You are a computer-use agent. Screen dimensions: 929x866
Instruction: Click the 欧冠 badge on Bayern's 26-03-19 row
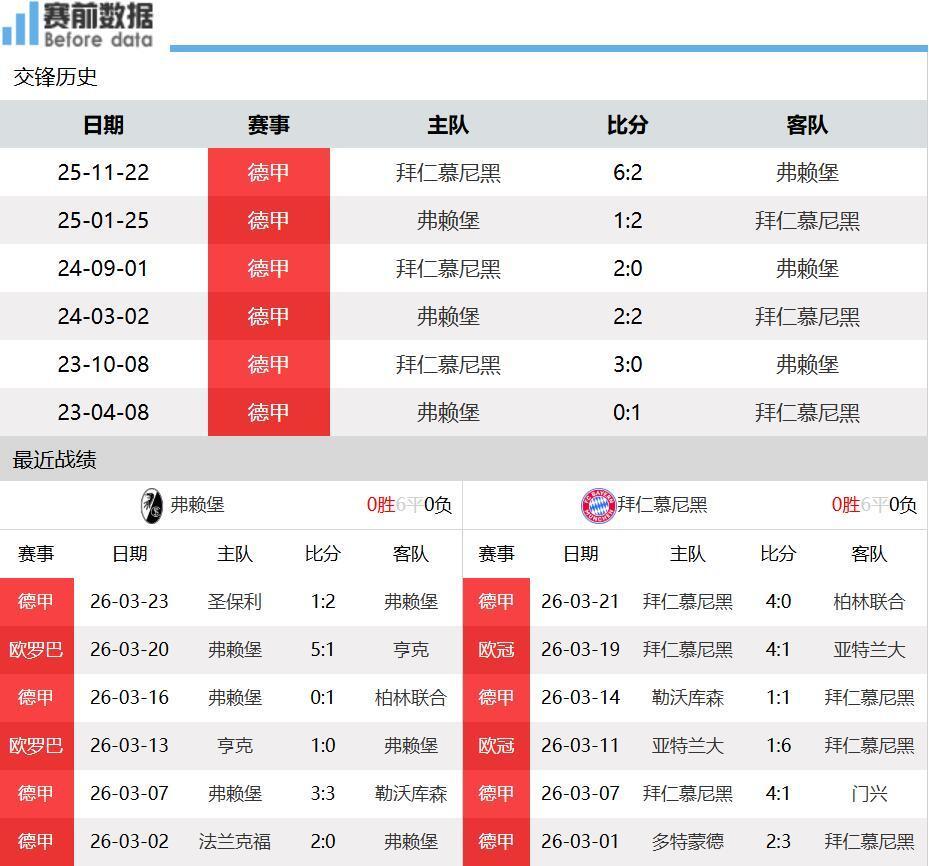point(497,649)
